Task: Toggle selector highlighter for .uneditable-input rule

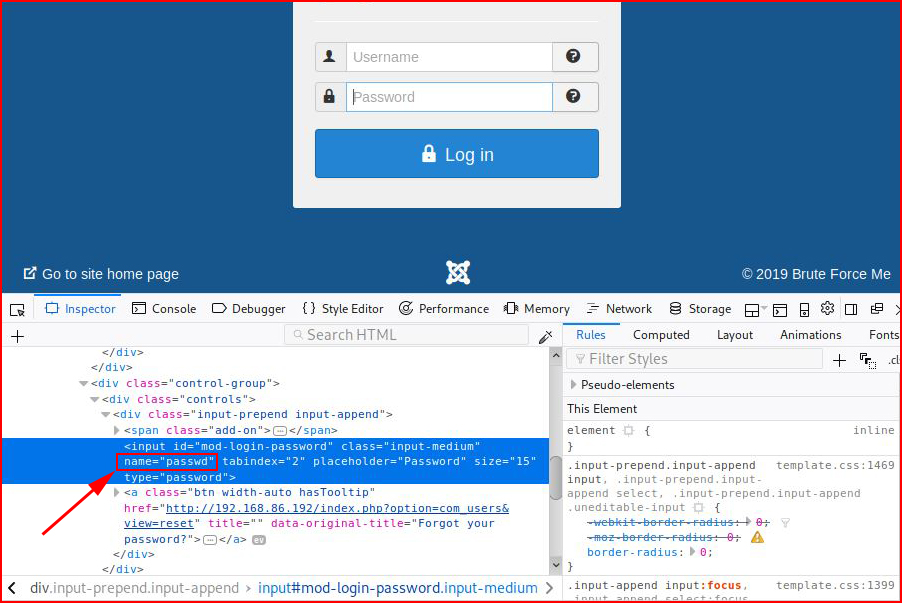Action: [x=698, y=507]
